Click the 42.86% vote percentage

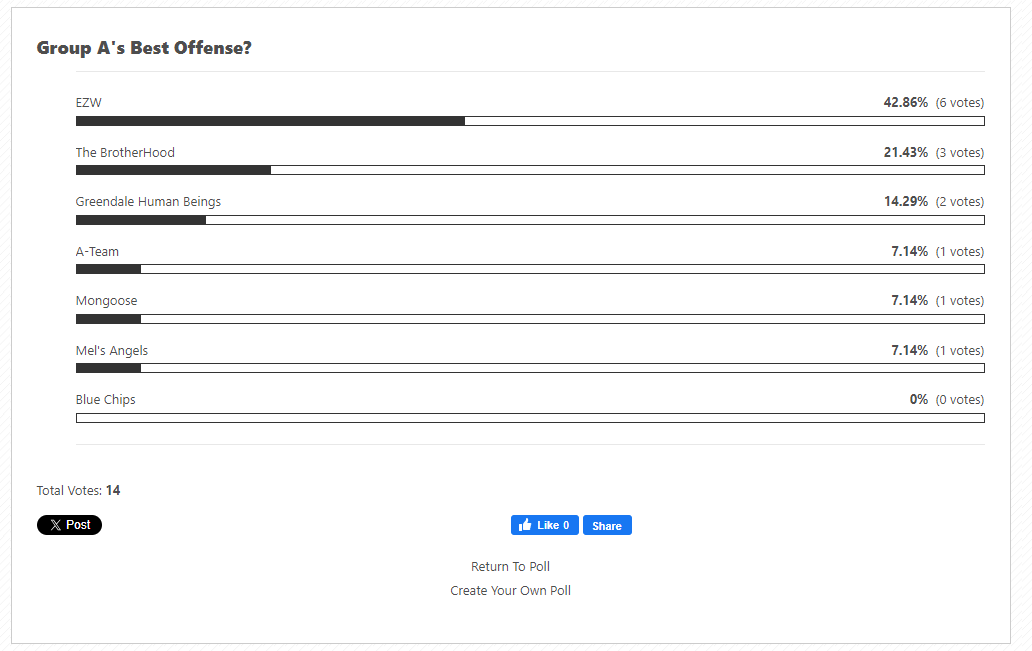[906, 103]
